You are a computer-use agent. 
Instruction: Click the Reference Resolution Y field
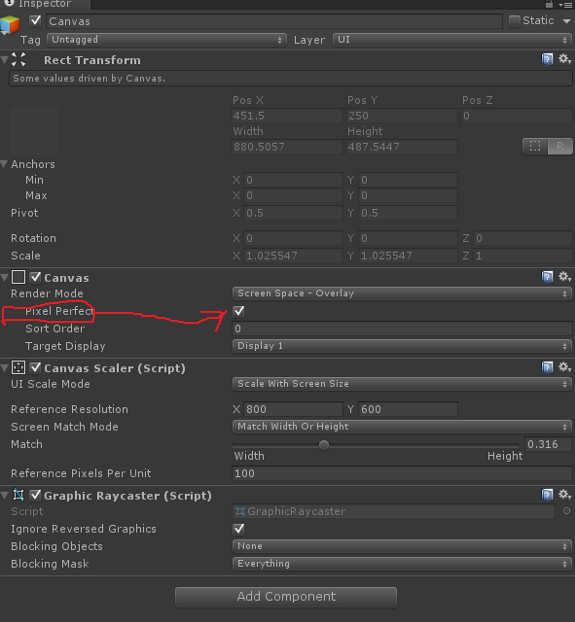click(x=408, y=409)
